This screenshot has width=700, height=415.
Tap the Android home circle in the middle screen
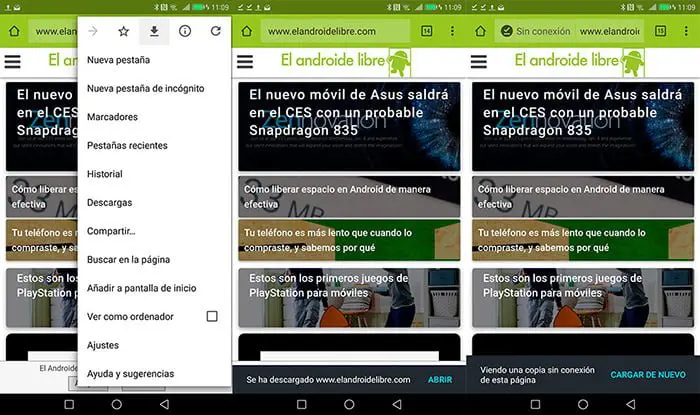point(349,404)
